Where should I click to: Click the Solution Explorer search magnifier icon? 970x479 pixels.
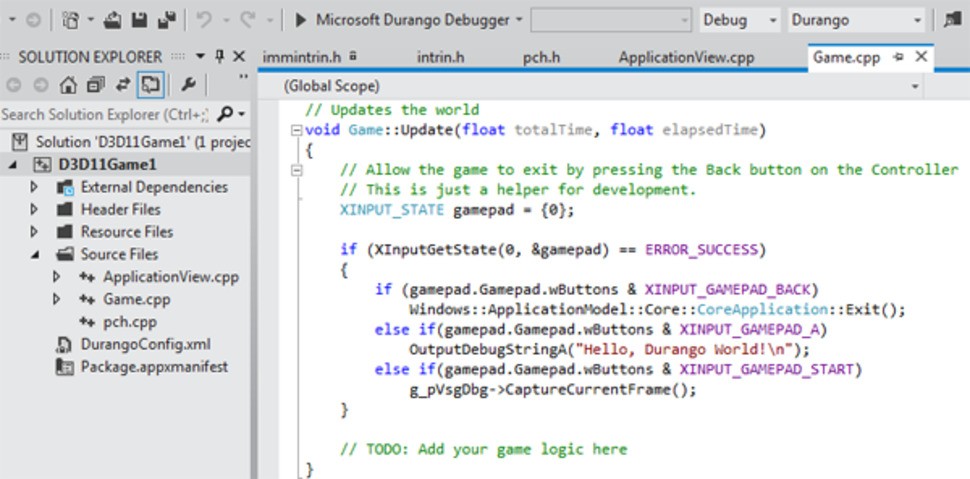(x=226, y=114)
